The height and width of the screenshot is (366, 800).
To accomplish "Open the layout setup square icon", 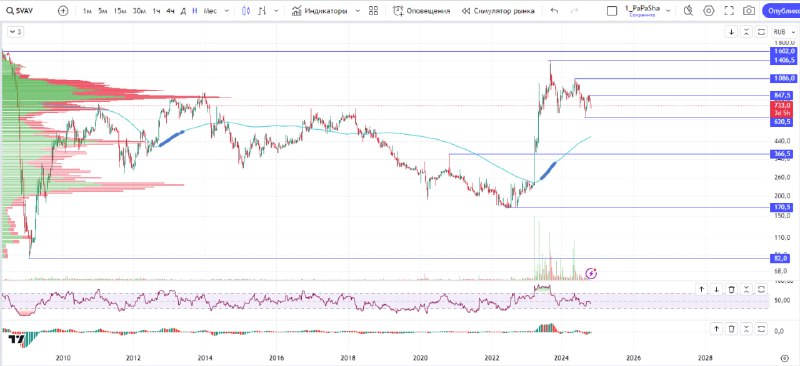I will click(x=612, y=11).
